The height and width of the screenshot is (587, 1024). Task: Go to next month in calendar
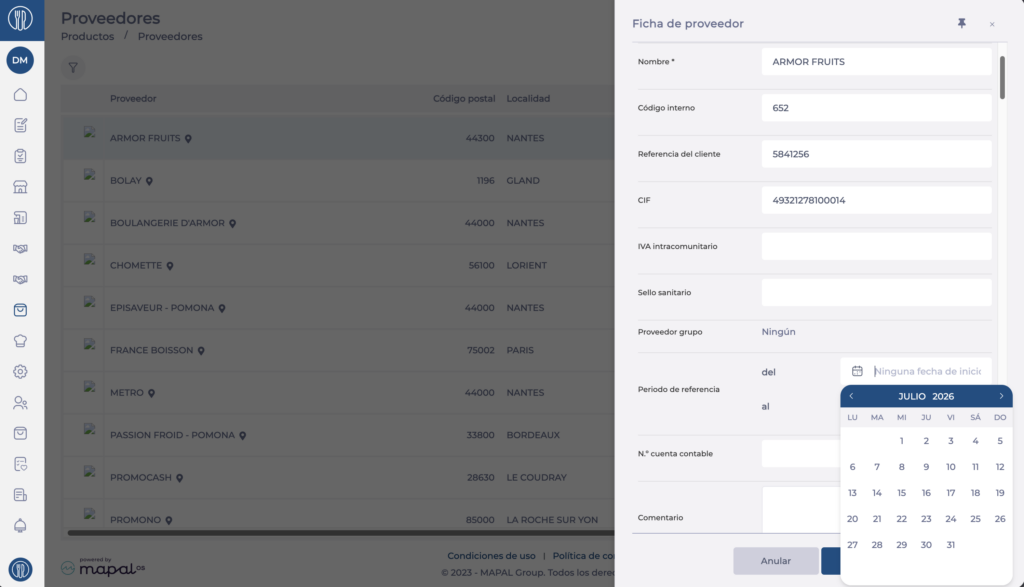[x=1001, y=396]
